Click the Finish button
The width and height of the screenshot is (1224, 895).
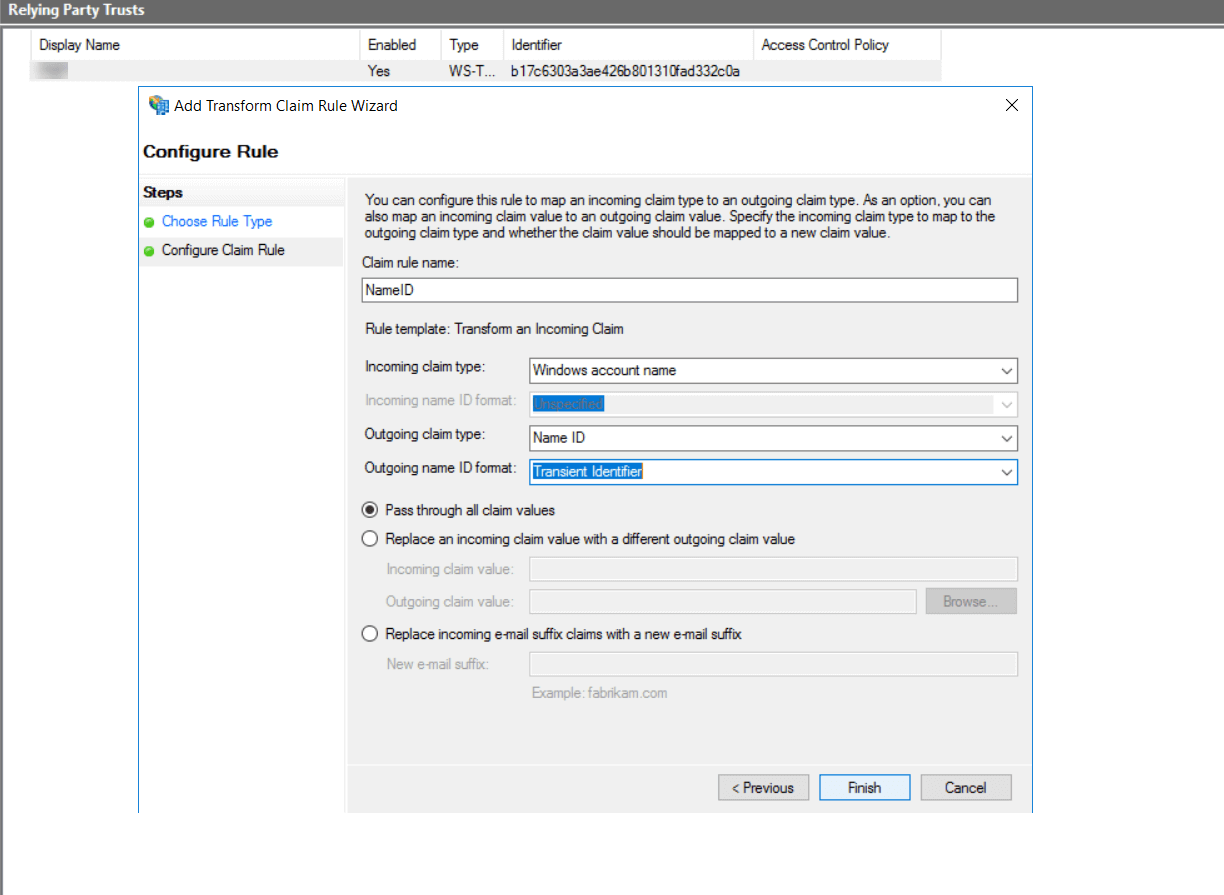[x=863, y=787]
